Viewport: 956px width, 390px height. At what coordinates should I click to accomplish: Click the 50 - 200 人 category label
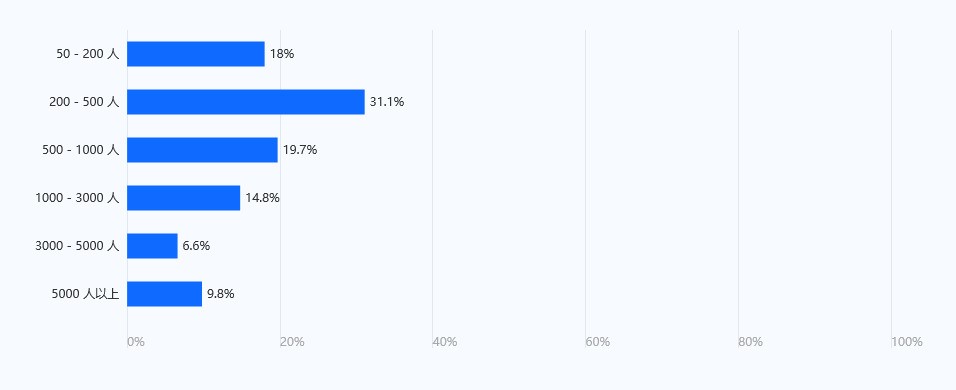(88, 54)
